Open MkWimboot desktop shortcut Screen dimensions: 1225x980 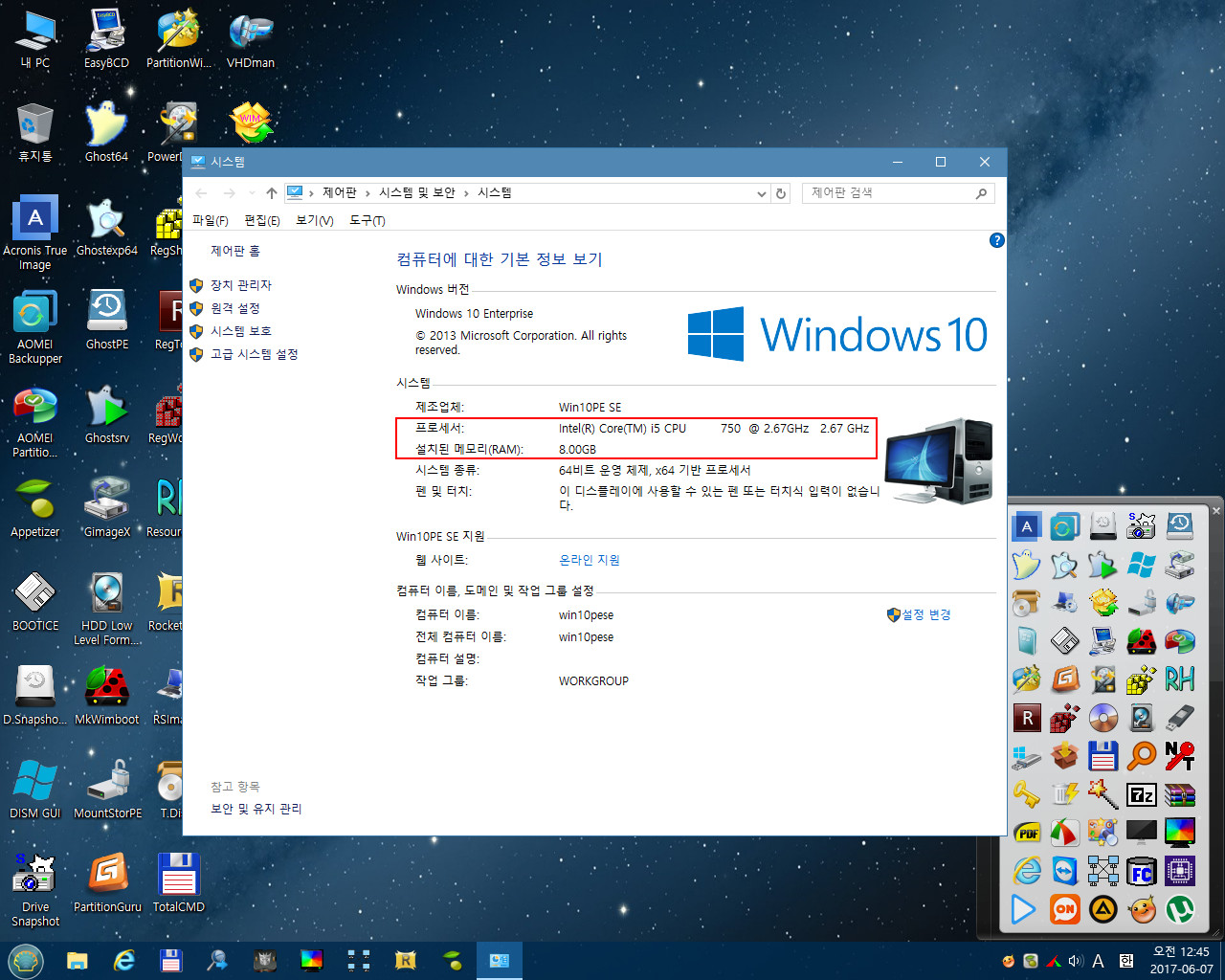tap(106, 695)
